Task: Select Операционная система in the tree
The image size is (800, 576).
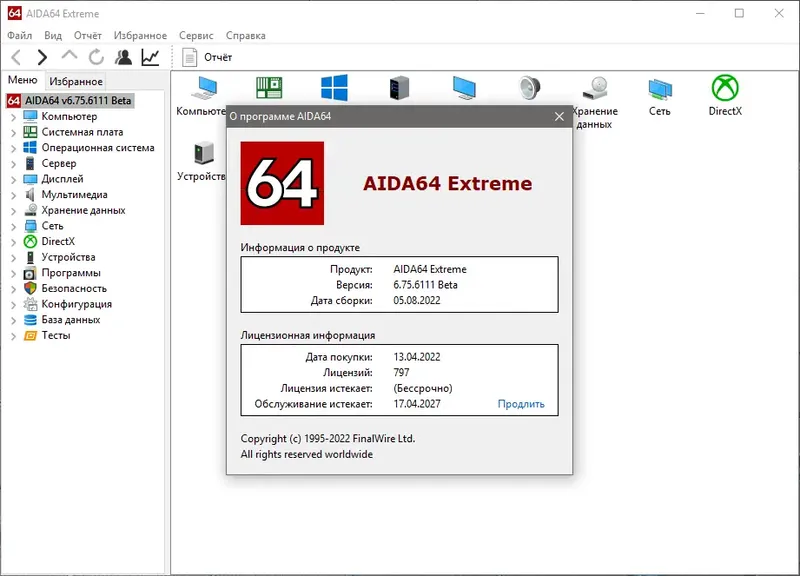Action: pos(97,148)
